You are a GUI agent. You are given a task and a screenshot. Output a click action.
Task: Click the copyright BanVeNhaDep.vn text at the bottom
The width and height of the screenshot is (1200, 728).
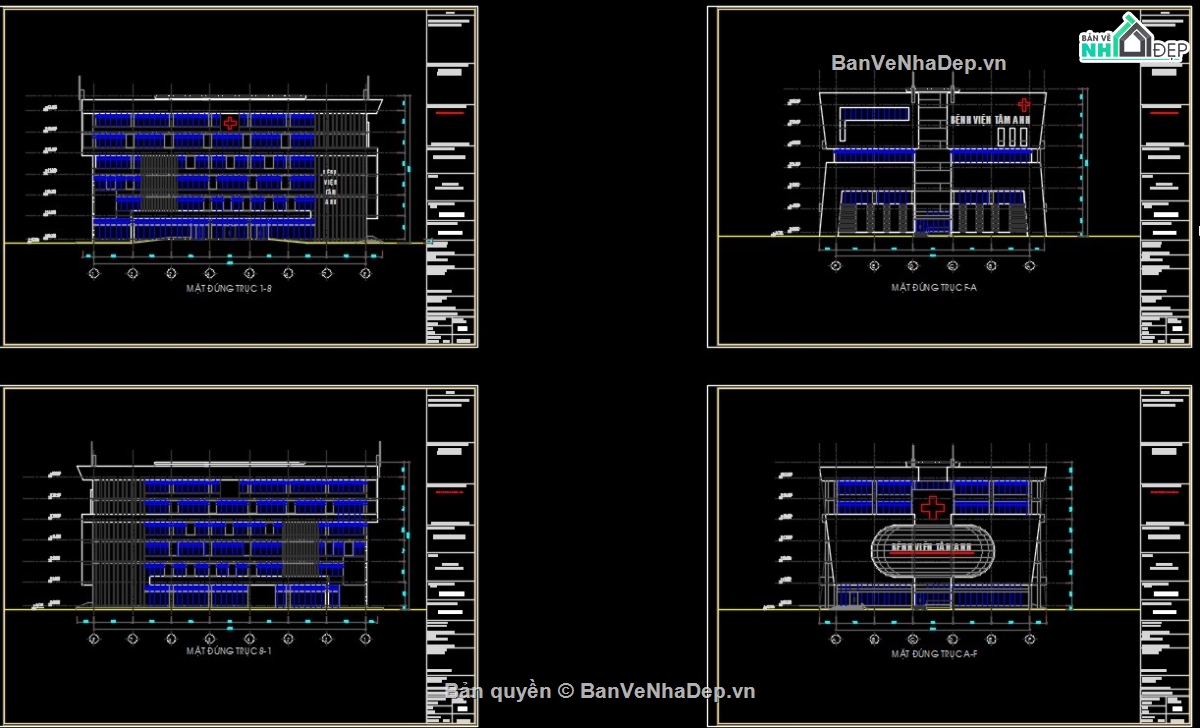pos(600,691)
